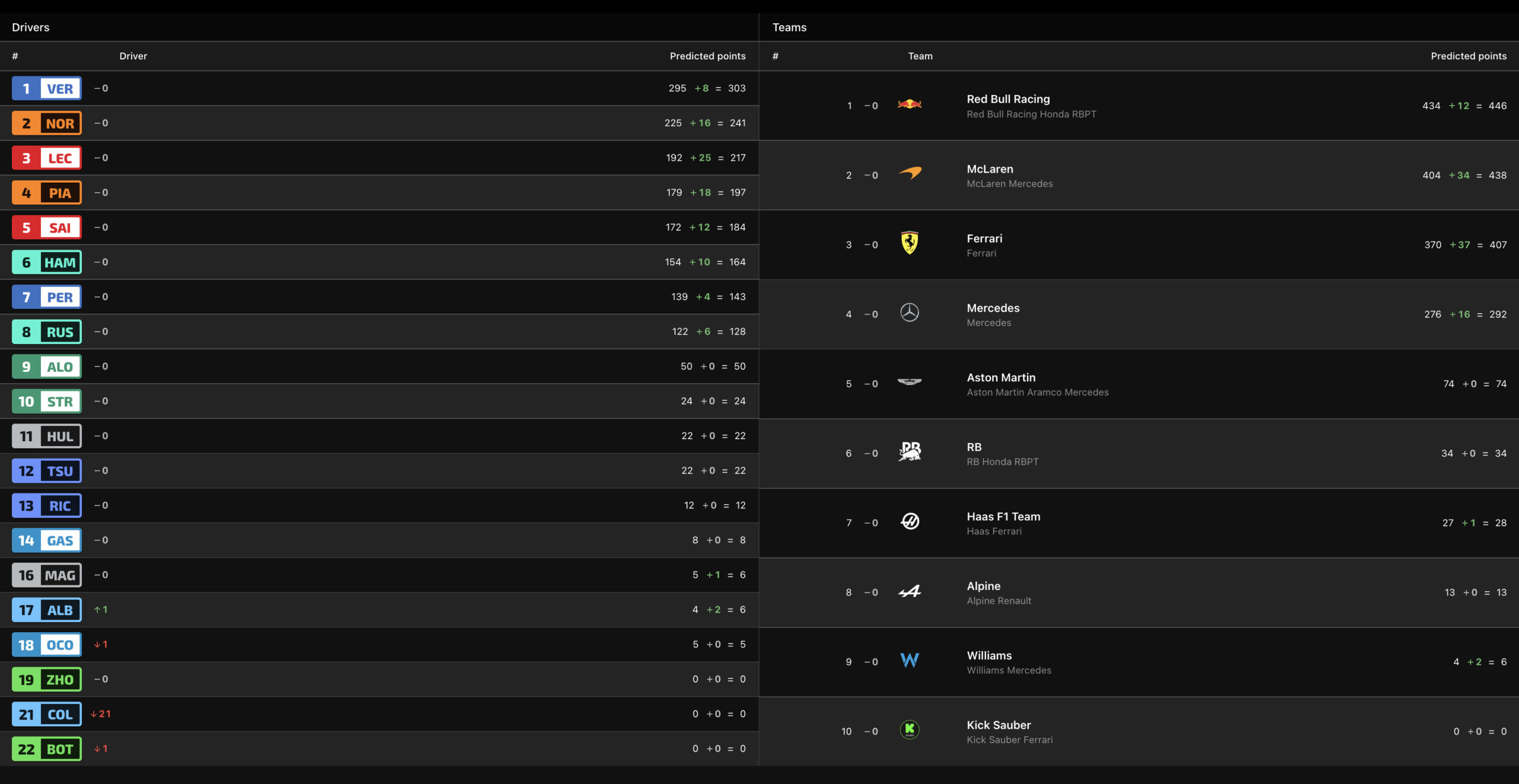Click the HAM driver tag
1519x784 pixels.
point(47,262)
